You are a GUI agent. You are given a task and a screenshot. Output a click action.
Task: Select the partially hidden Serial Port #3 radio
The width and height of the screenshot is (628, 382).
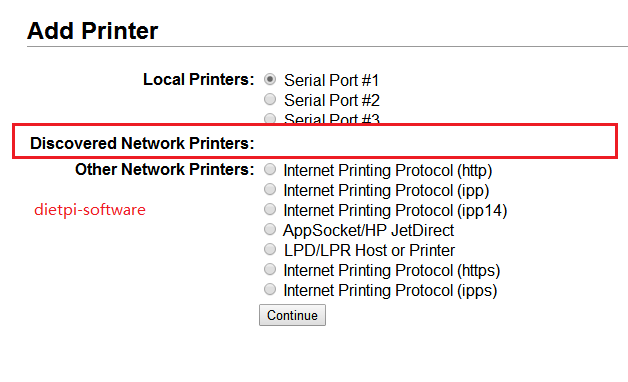[x=270, y=119]
